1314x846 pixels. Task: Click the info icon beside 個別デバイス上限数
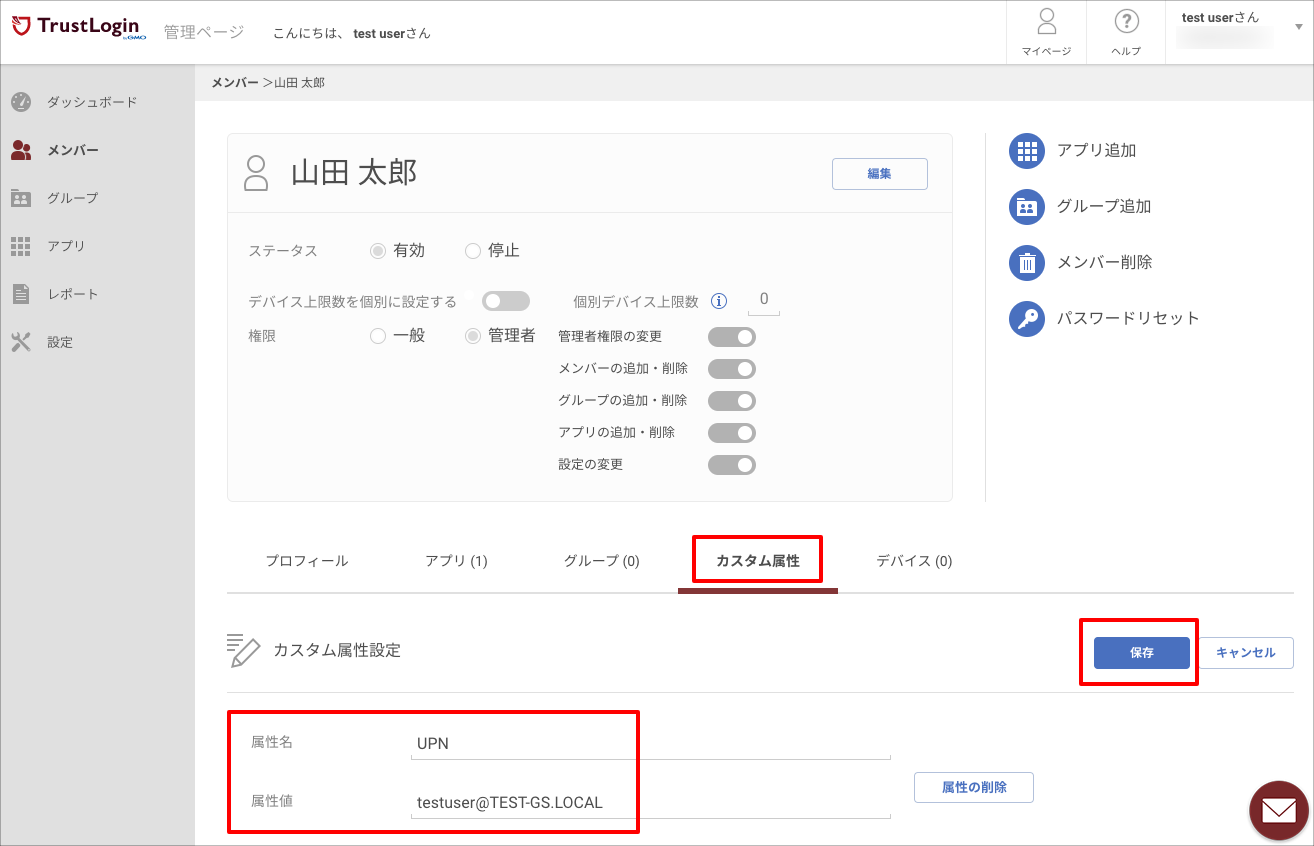(719, 301)
